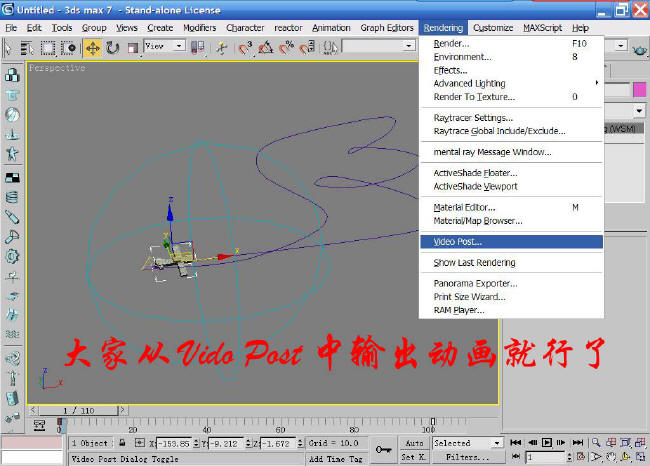Viewport: 650px width, 466px height.
Task: Click reactor star-shaped Fracture icon
Action: (12, 153)
